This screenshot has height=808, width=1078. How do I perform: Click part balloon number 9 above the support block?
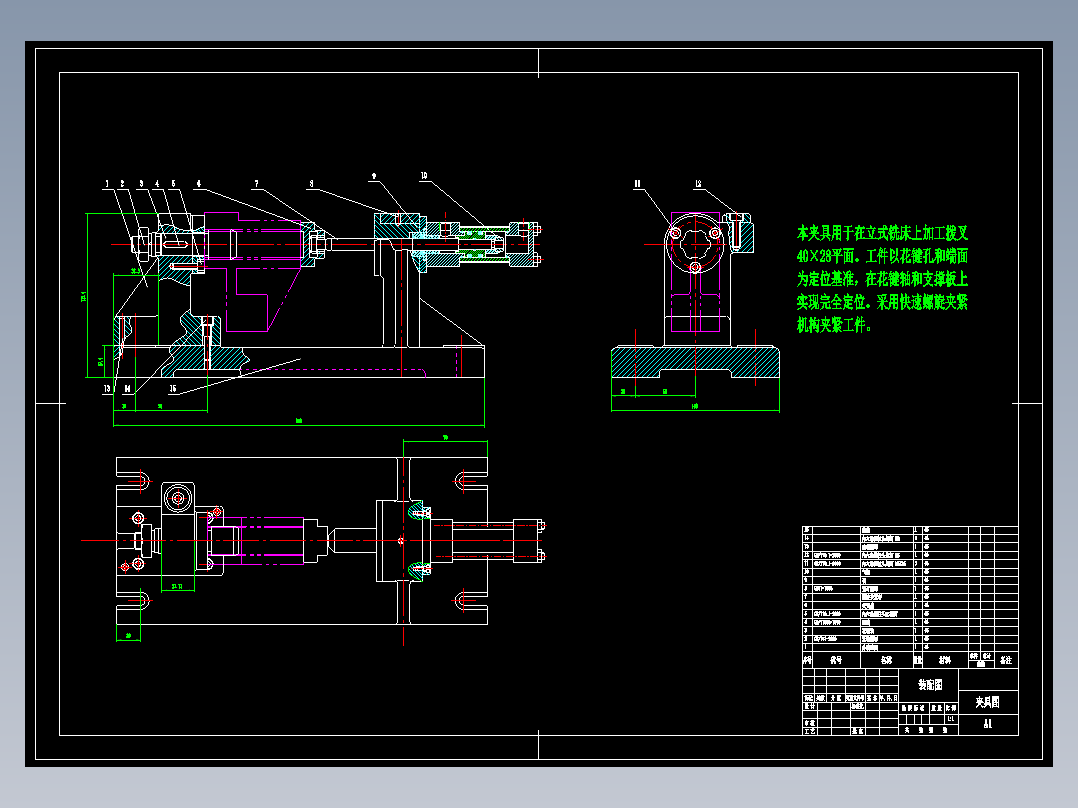pyautogui.click(x=374, y=176)
